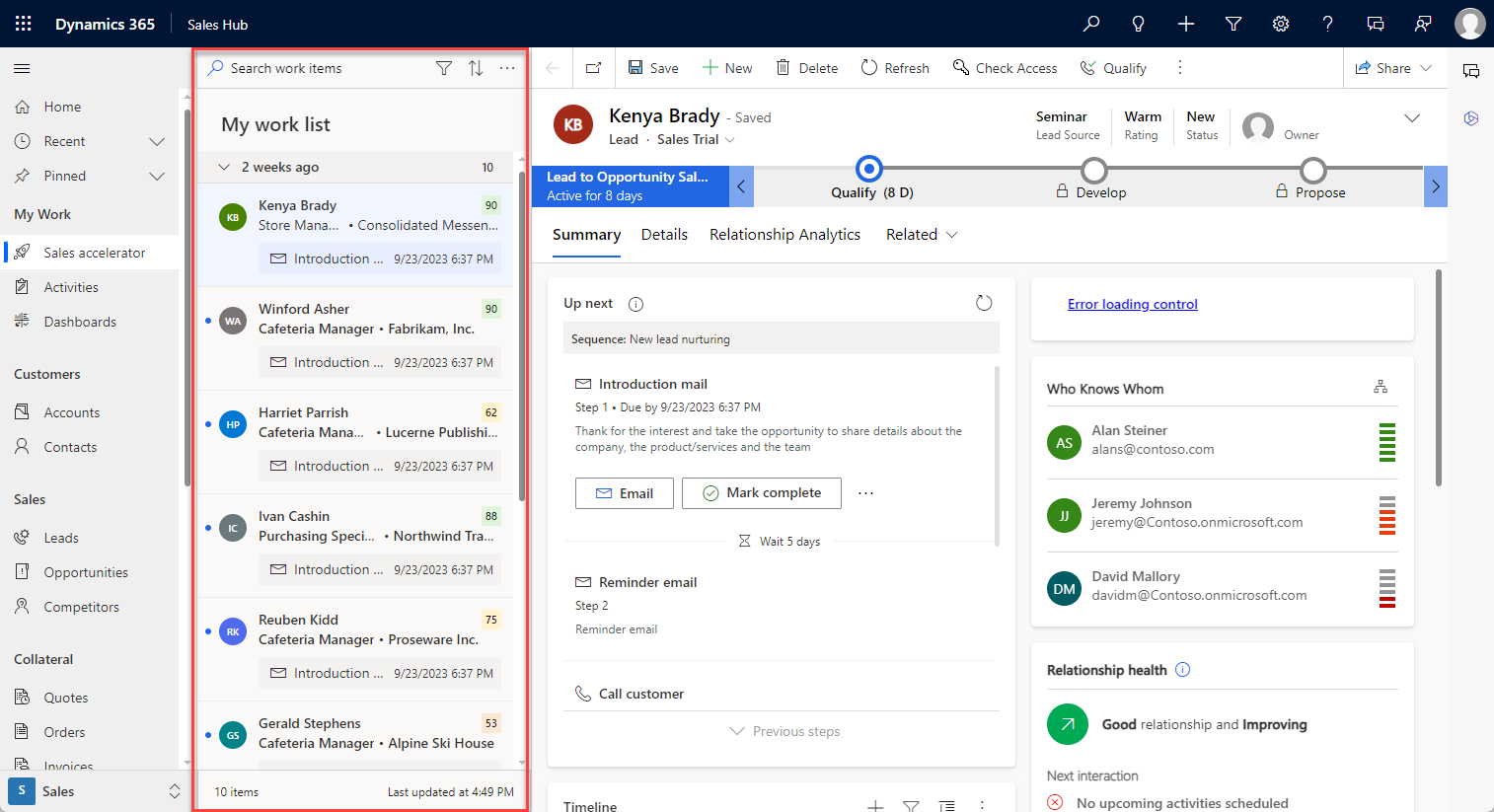Image resolution: width=1494 pixels, height=812 pixels.
Task: Qualify the lead
Action: [1113, 68]
